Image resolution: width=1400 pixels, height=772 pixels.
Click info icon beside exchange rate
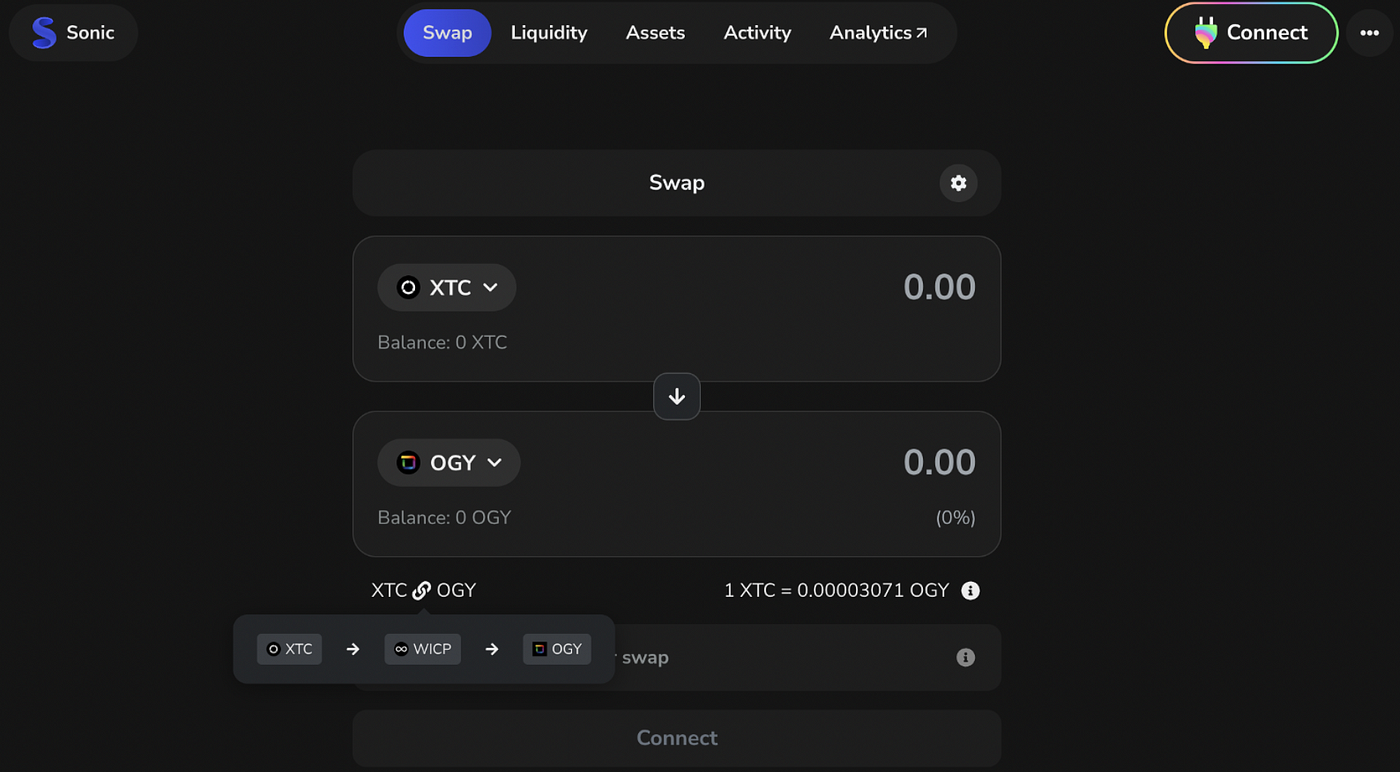970,590
